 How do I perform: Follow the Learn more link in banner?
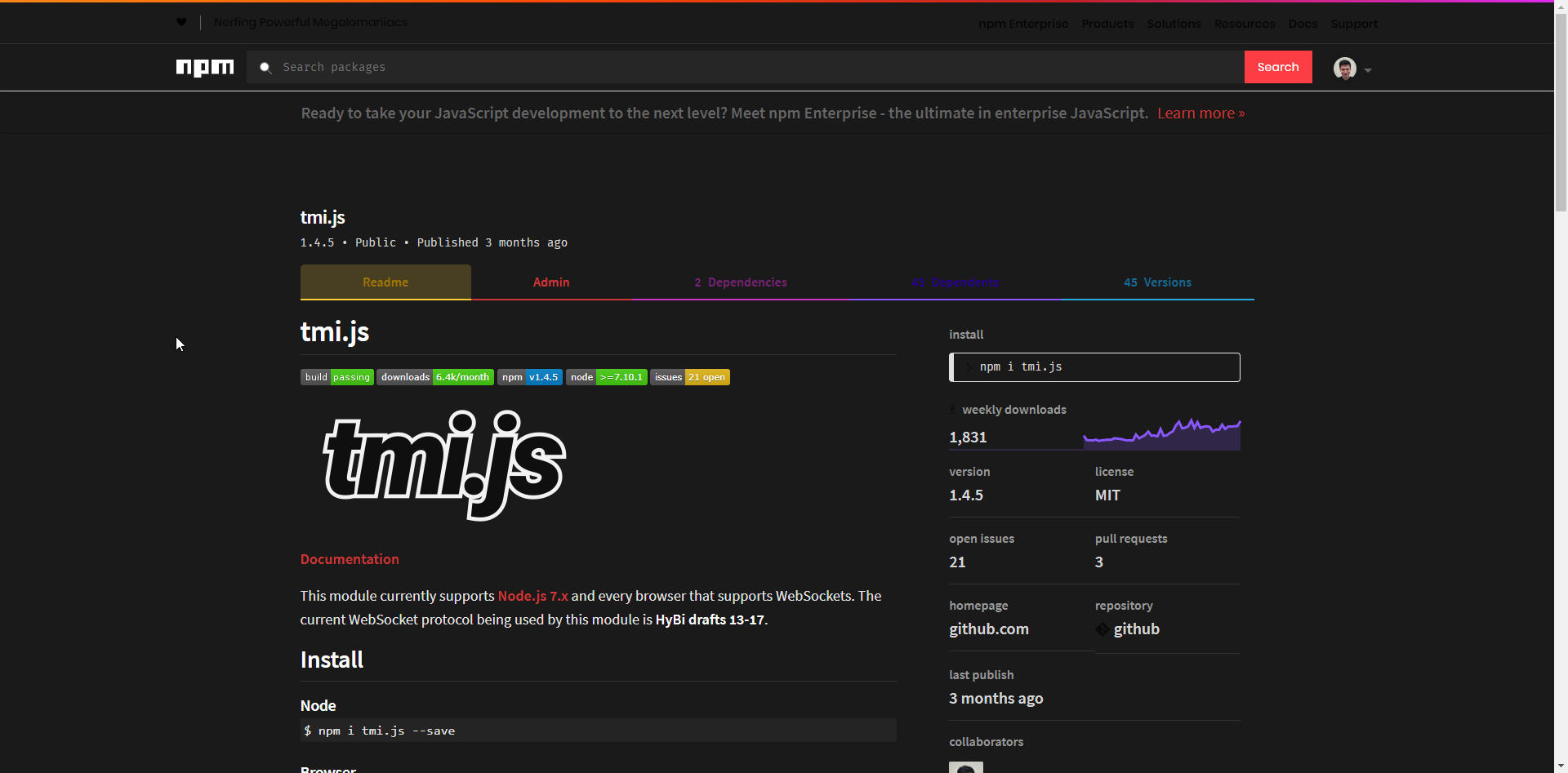(1200, 113)
